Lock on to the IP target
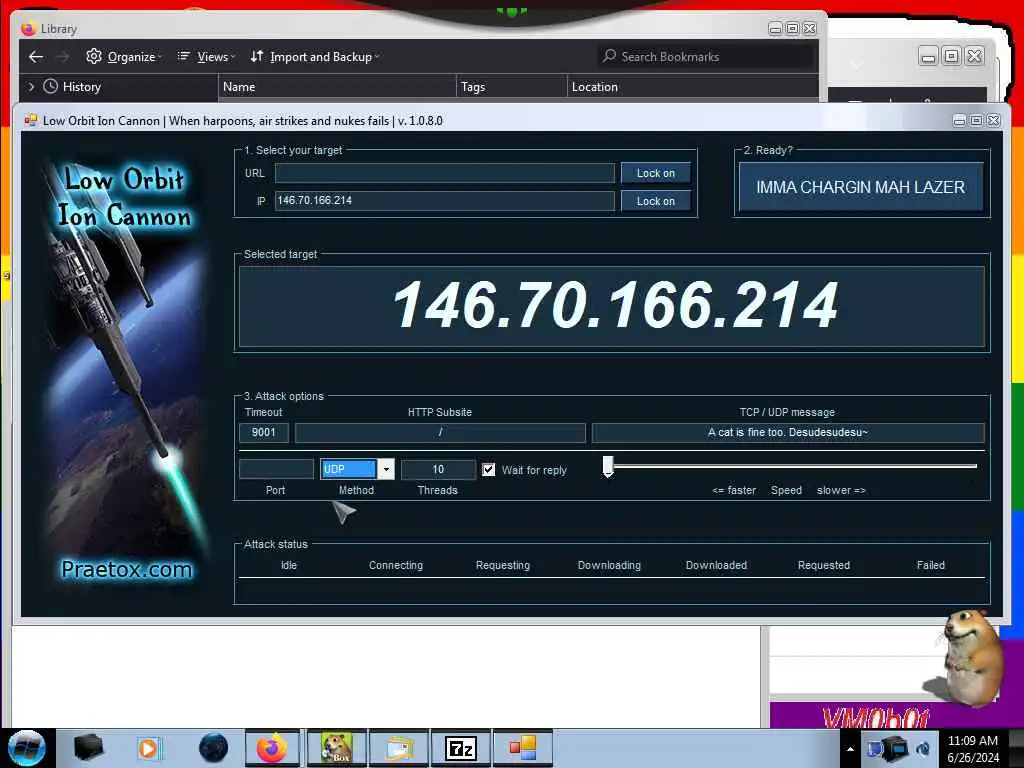The width and height of the screenshot is (1024, 768). [656, 201]
